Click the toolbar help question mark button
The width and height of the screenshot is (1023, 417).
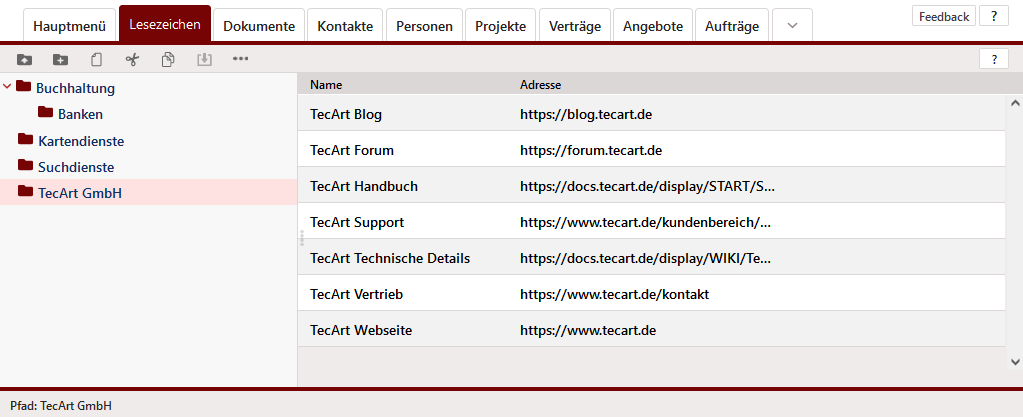click(993, 59)
